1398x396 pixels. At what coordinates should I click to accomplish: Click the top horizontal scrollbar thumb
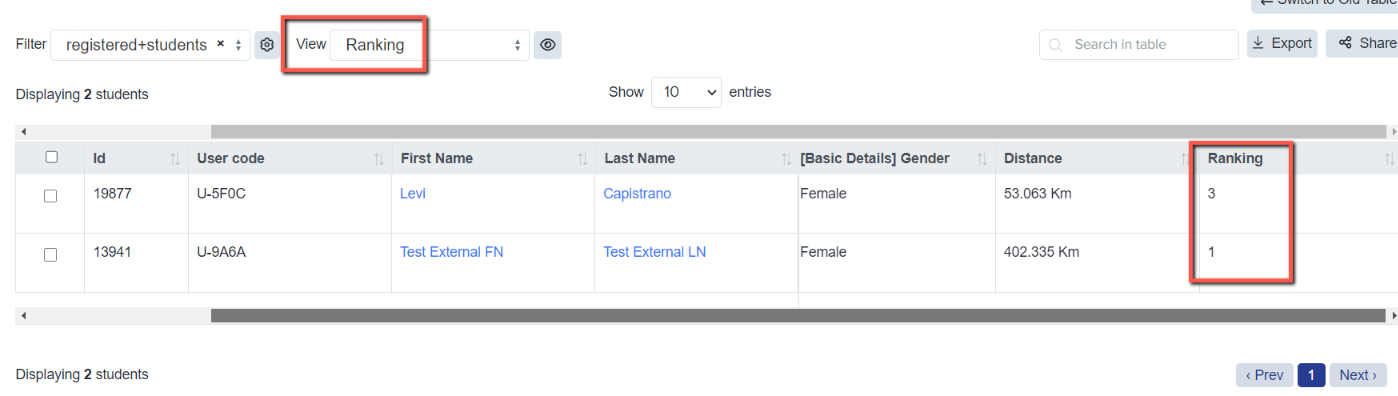(x=798, y=132)
